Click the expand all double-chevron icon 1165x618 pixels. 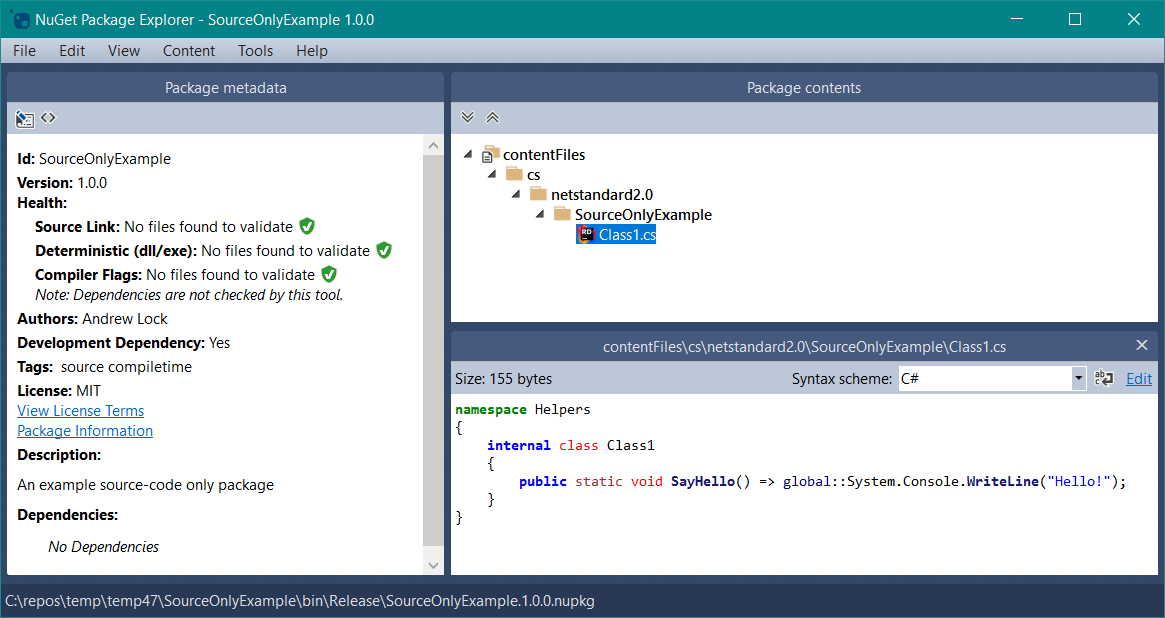(x=467, y=117)
